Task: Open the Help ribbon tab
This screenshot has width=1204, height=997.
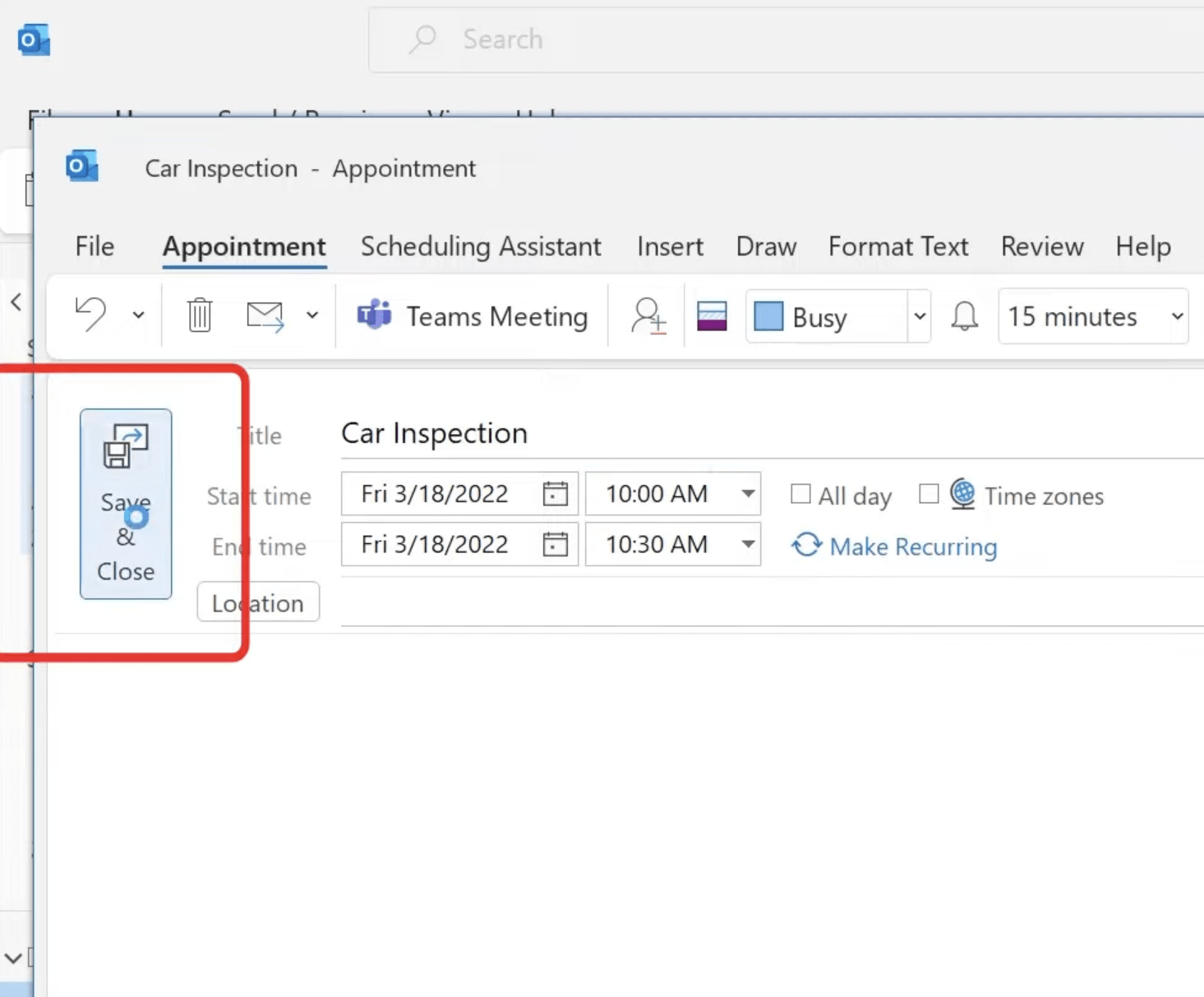Action: pyautogui.click(x=1143, y=247)
